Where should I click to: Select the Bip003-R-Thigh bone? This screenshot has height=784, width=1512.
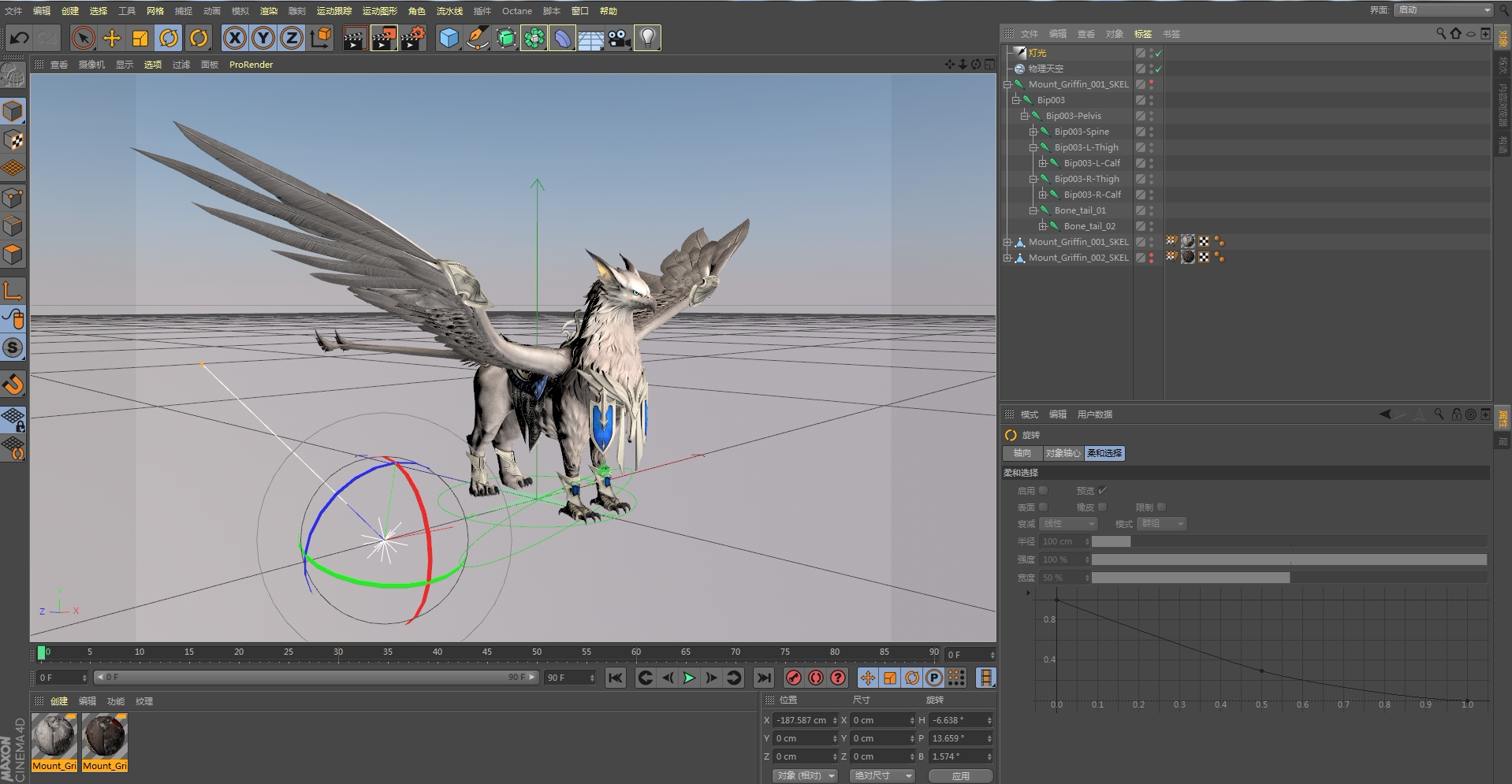click(1086, 179)
